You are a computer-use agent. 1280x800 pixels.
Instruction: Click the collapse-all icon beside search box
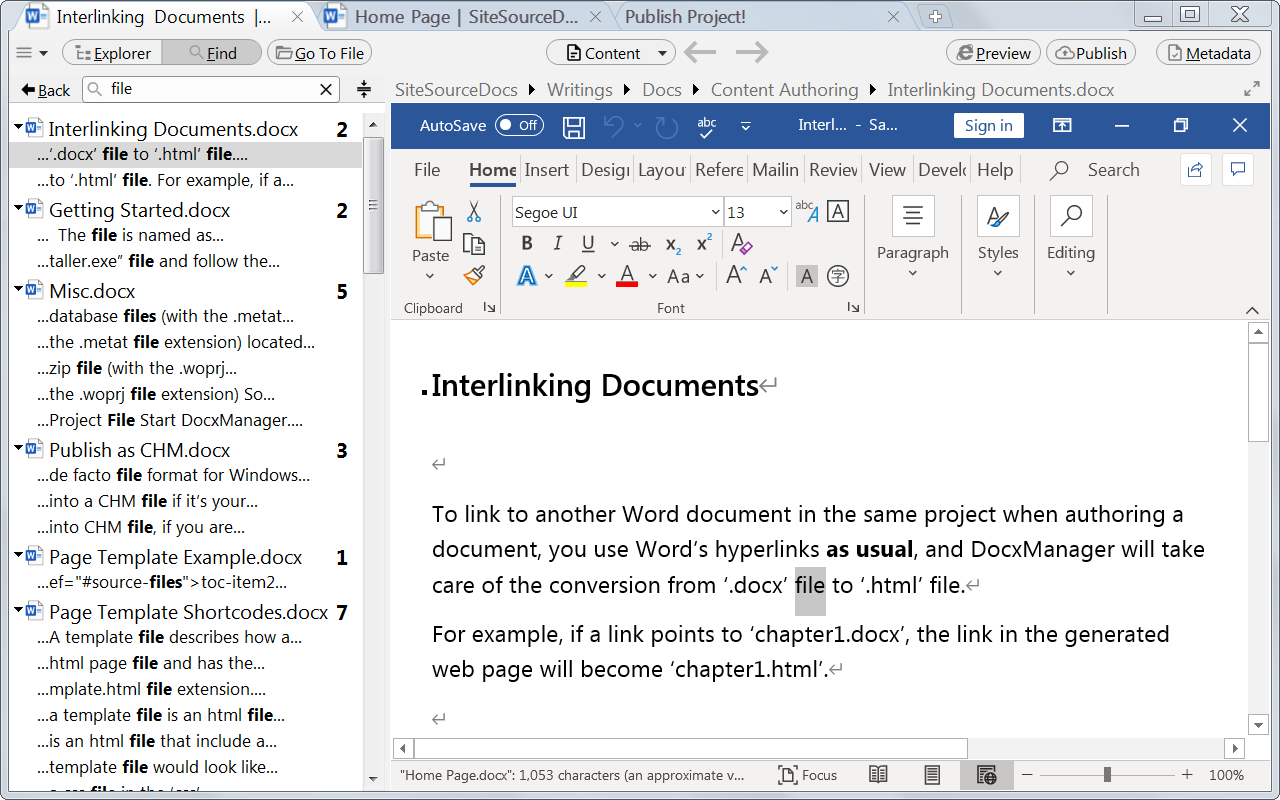tap(364, 89)
